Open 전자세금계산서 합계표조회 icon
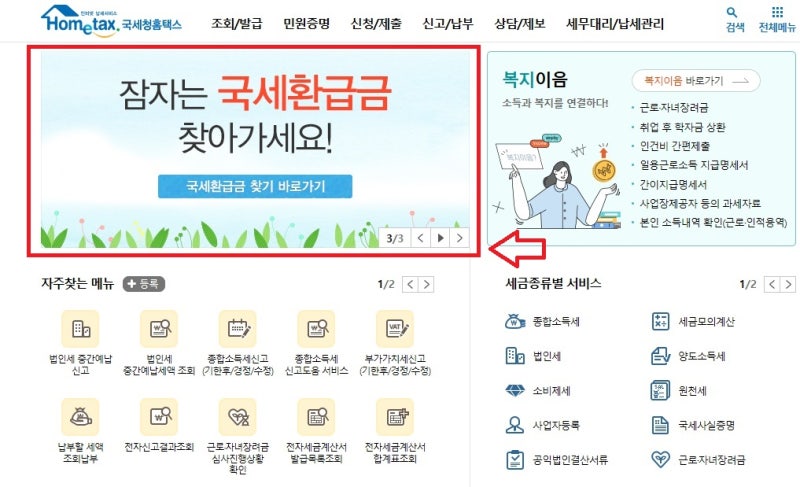Screen dimensions: 800x487 pyautogui.click(x=395, y=417)
